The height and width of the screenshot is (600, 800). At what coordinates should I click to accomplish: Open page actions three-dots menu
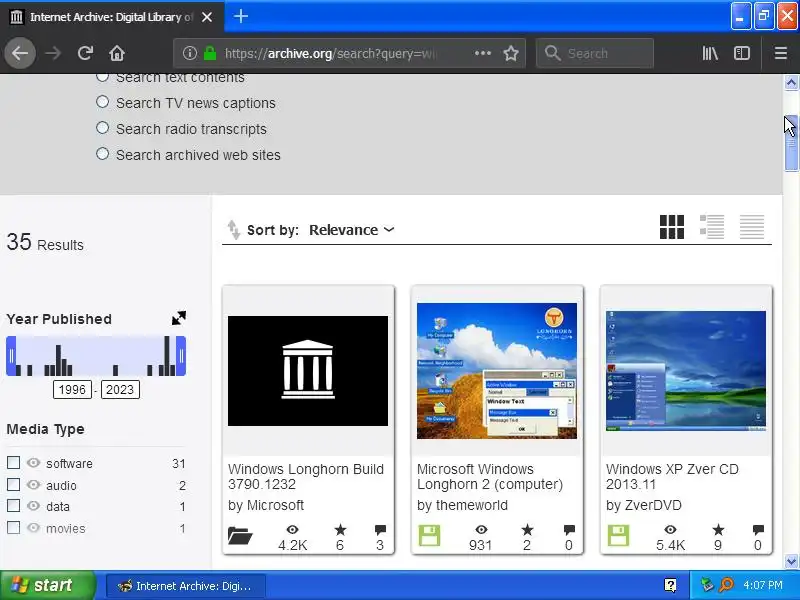[483, 53]
